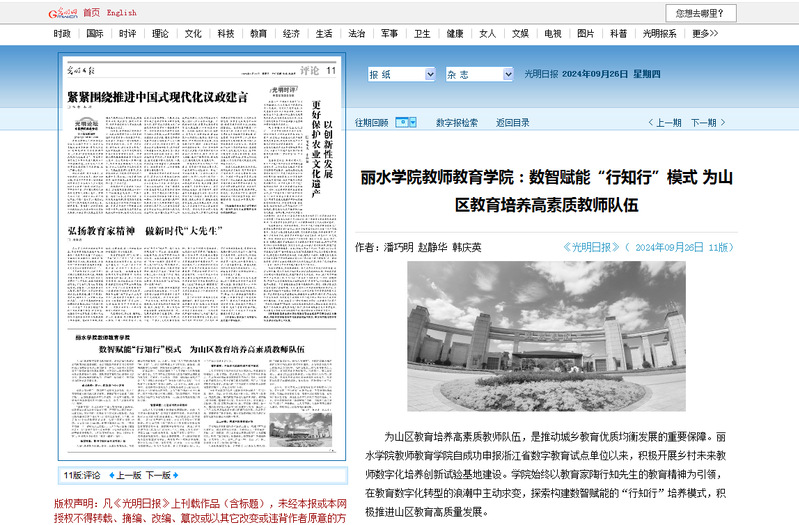Open the 光明报系 menu item
The image size is (799, 525).
click(x=659, y=33)
